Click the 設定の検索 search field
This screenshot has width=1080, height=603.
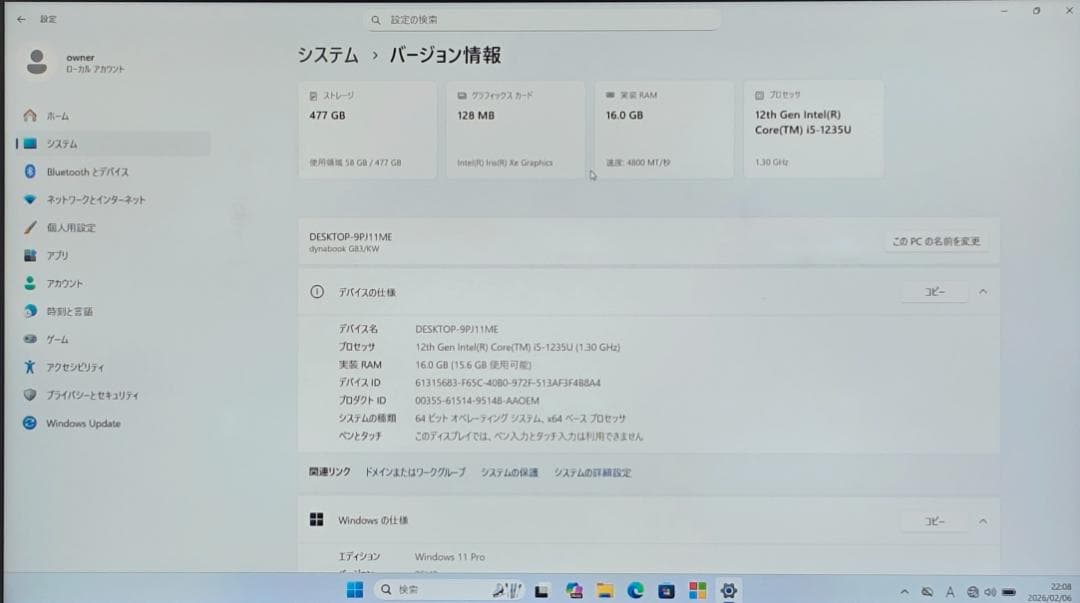pos(543,19)
